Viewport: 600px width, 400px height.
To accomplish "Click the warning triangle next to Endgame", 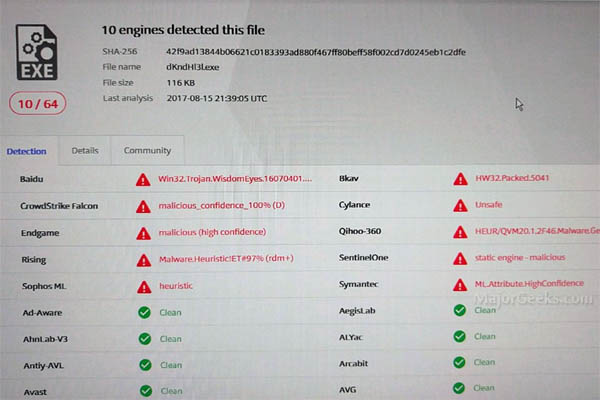I will tap(143, 233).
